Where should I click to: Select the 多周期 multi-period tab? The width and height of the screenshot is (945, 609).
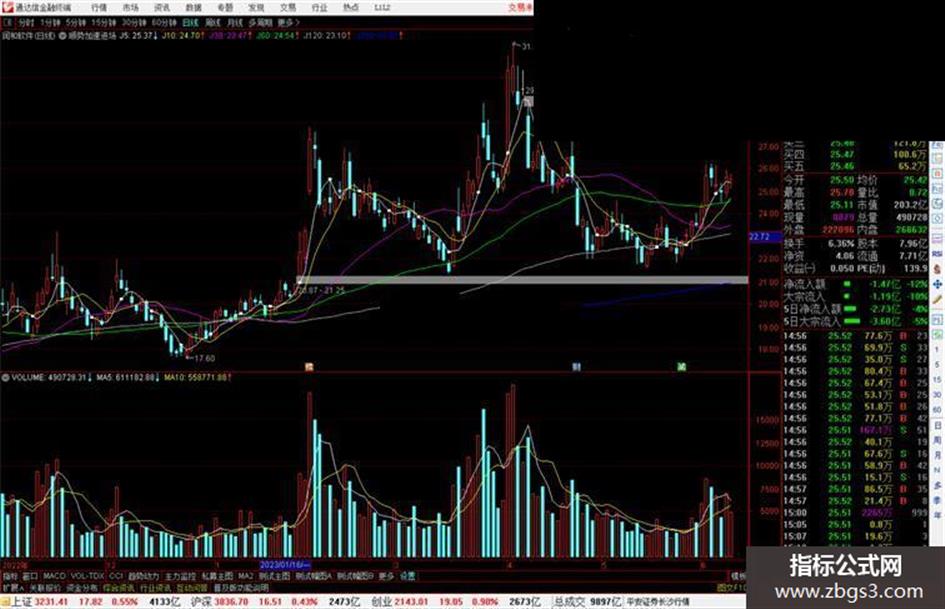[260, 23]
